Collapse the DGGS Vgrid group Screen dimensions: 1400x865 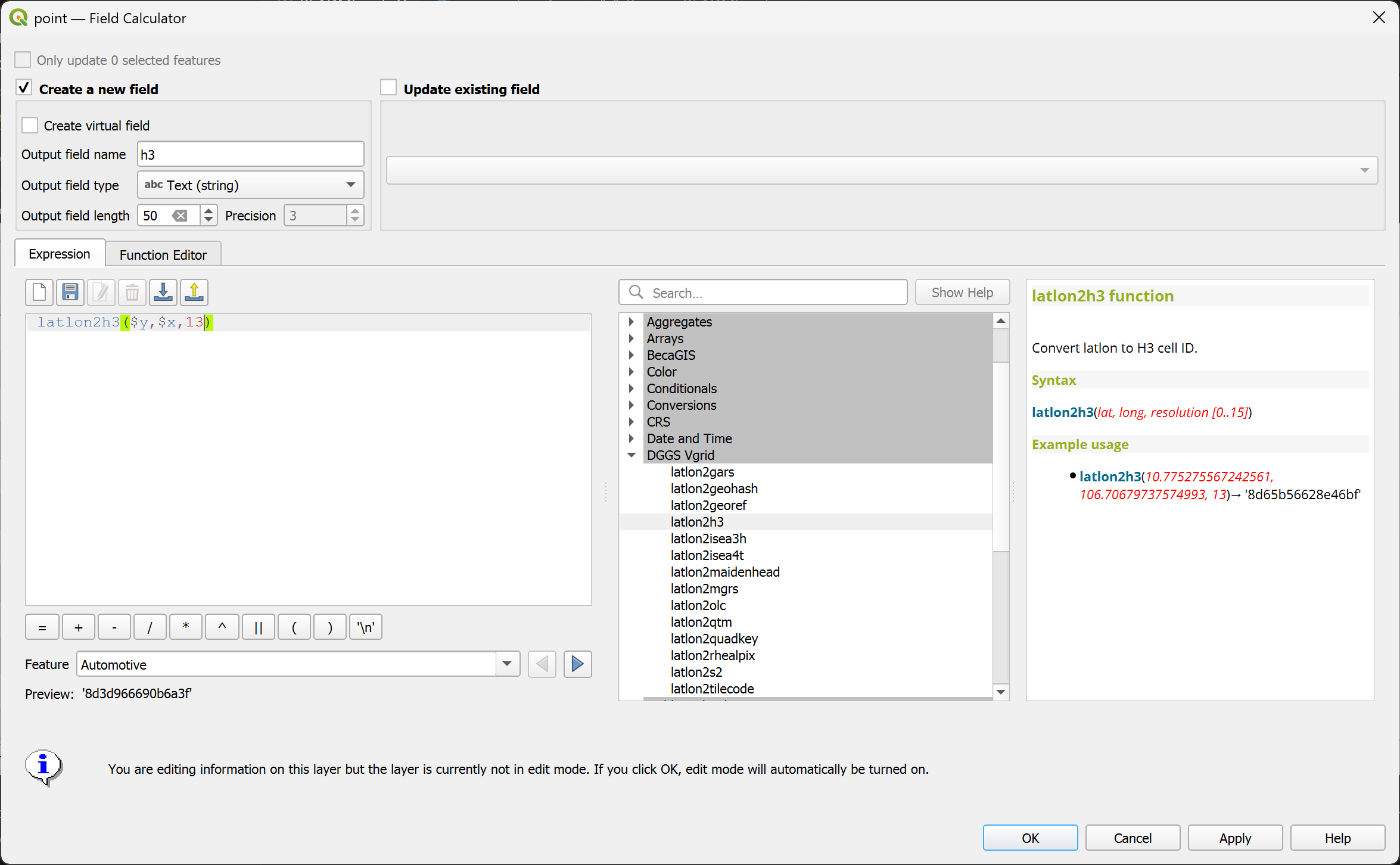(631, 455)
